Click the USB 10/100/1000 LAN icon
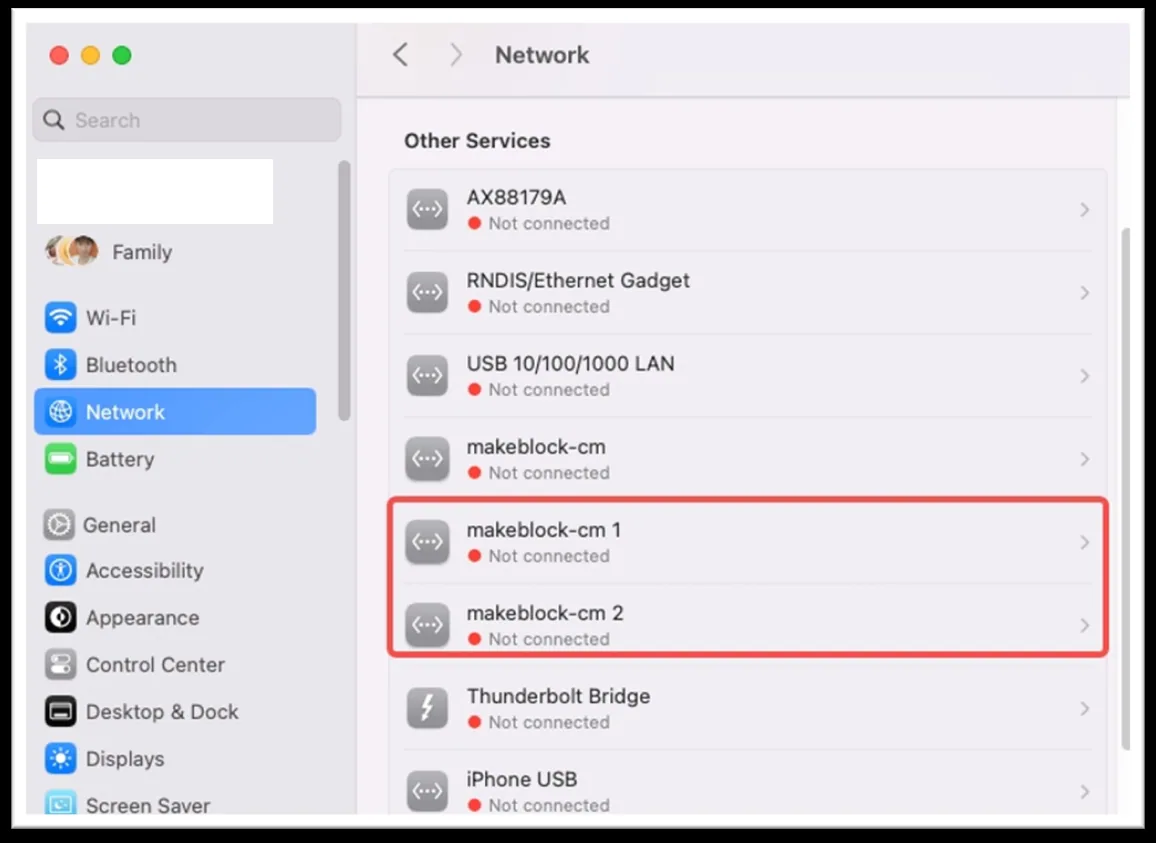This screenshot has height=843, width=1156. coord(428,375)
